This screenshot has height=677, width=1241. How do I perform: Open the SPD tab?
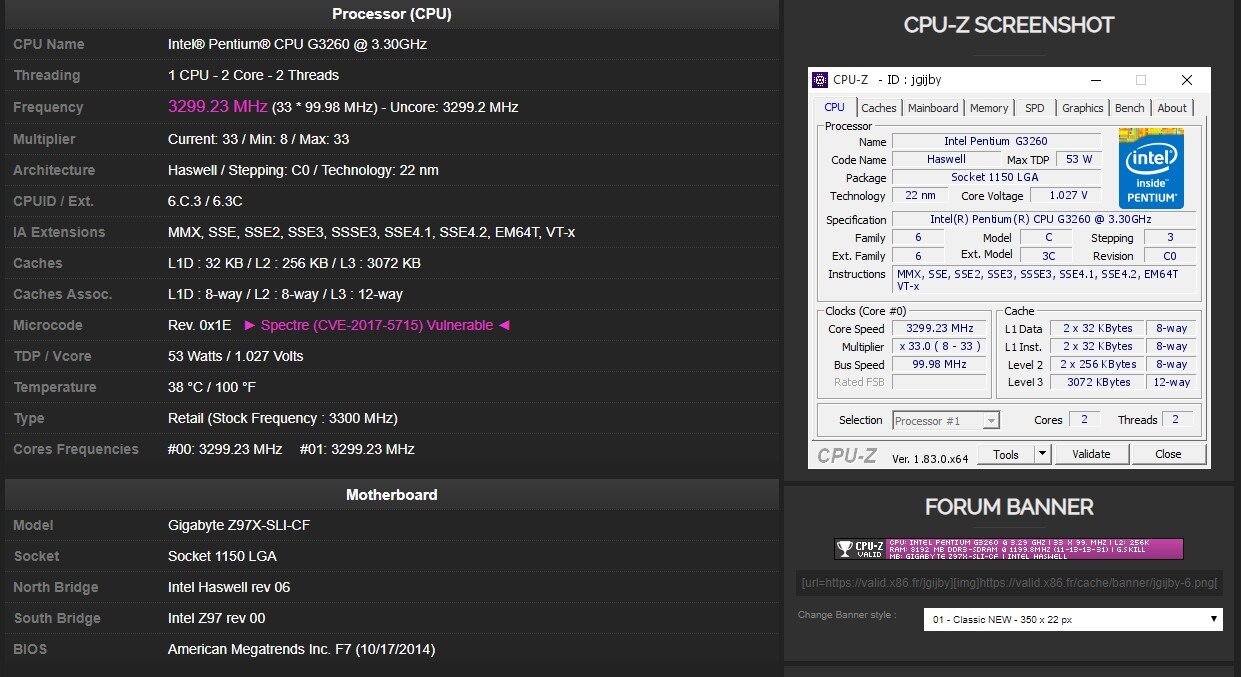[x=1035, y=108]
